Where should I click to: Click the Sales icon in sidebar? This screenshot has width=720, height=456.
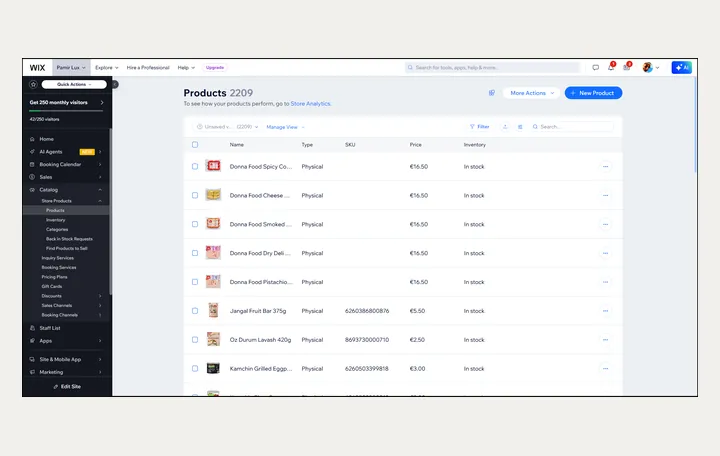(x=32, y=177)
